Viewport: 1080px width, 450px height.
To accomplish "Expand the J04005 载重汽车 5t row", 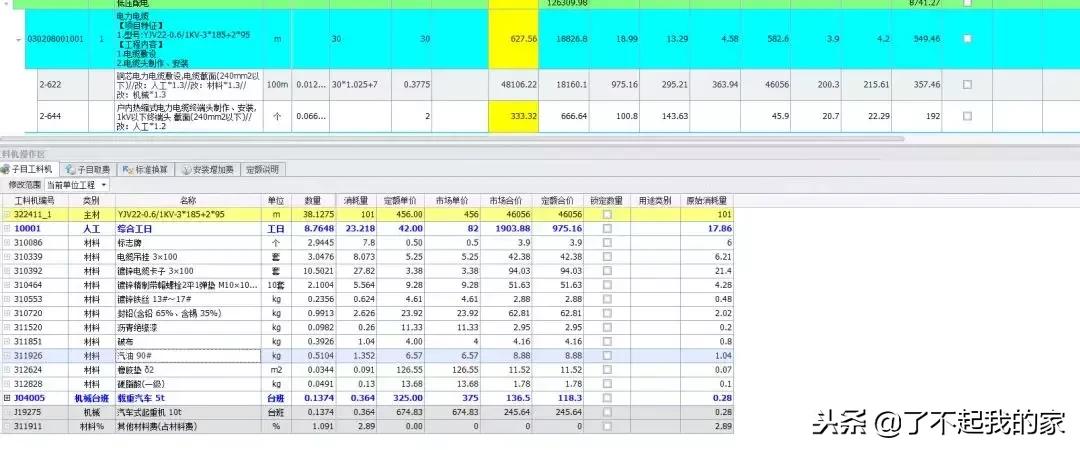I will coord(7,398).
